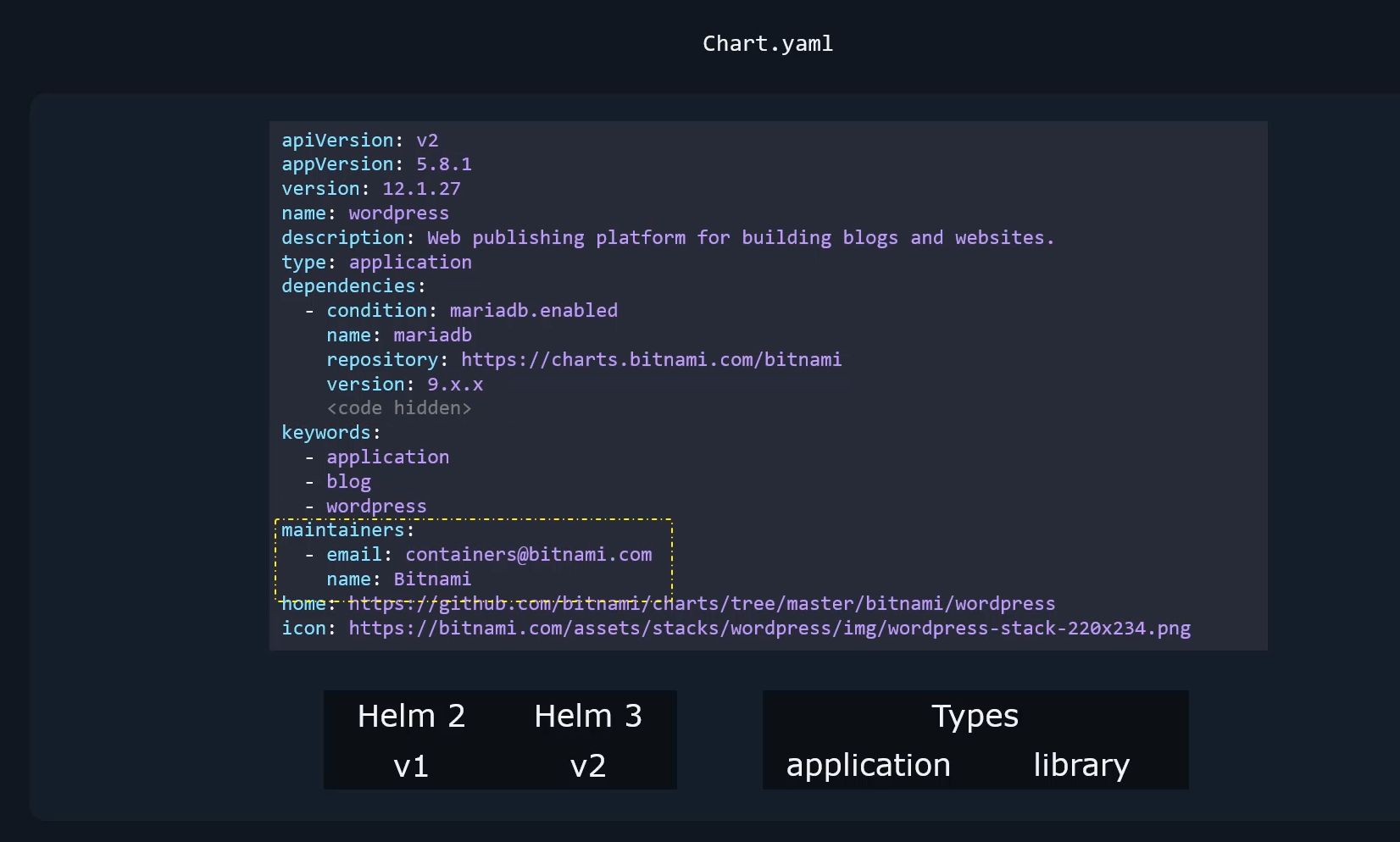Click the 'keywords:' key
The width and height of the screenshot is (1400, 842).
click(x=331, y=433)
